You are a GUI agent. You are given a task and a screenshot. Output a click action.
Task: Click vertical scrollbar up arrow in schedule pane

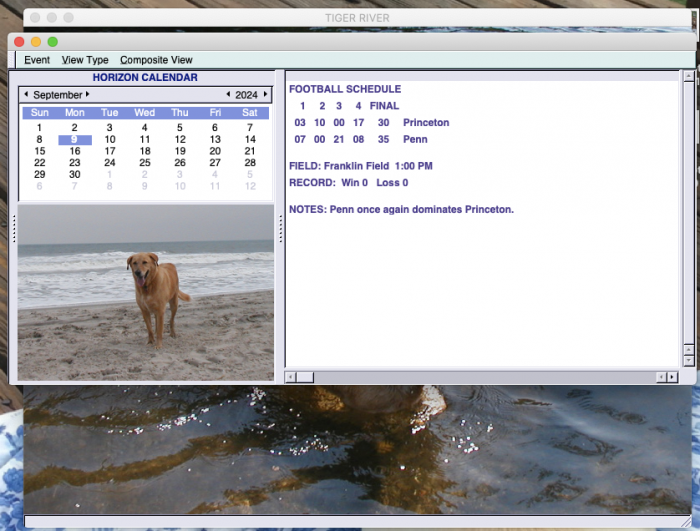pyautogui.click(x=688, y=76)
